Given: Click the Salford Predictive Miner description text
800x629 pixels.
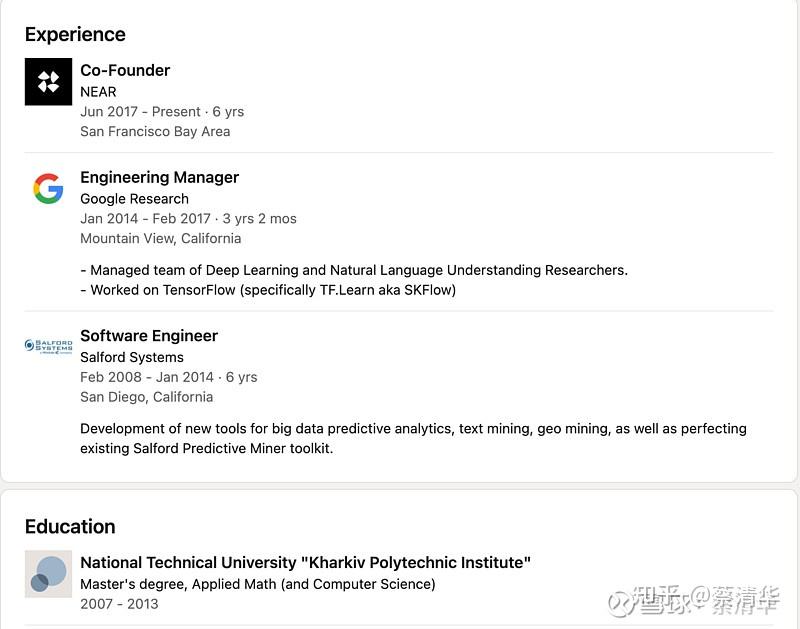Looking at the screenshot, I should coord(413,439).
